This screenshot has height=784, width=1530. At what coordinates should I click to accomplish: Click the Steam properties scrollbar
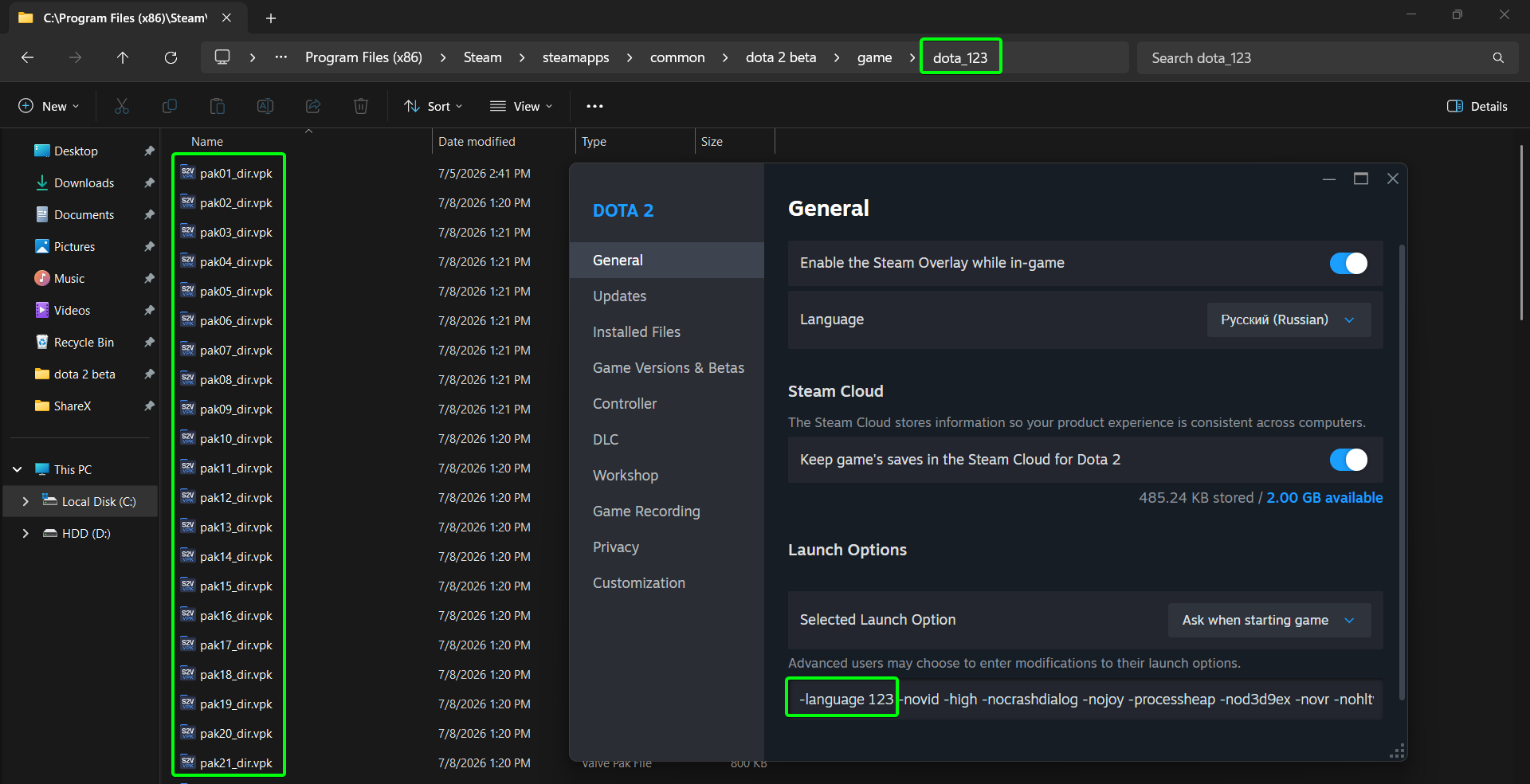pyautogui.click(x=1402, y=472)
